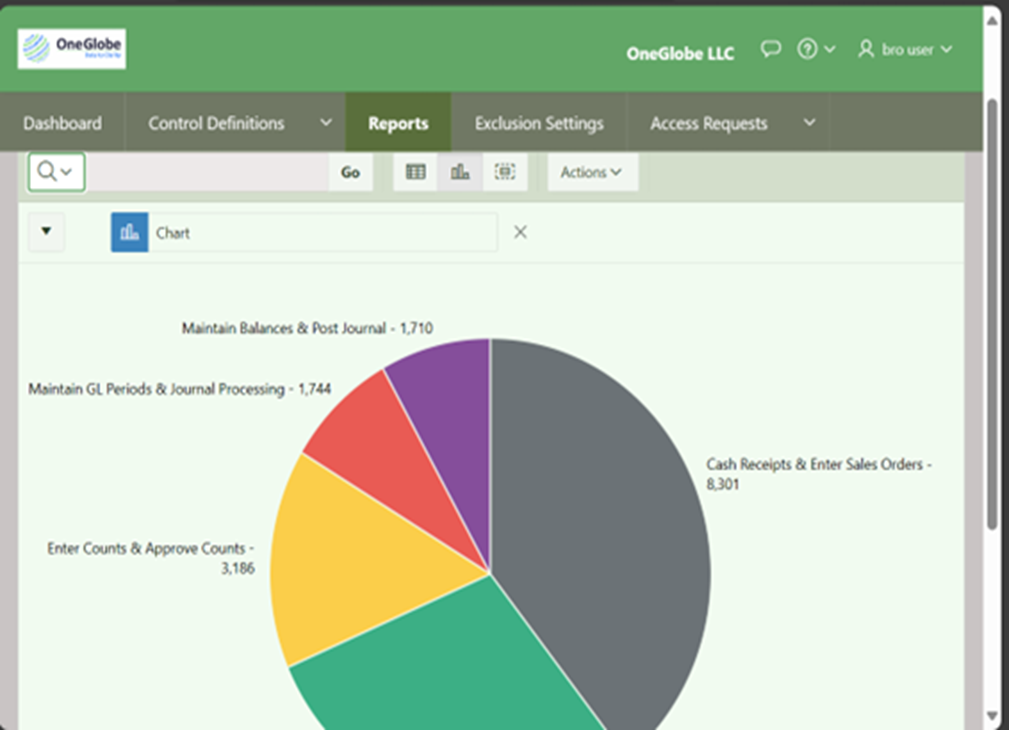The width and height of the screenshot is (1009, 730).
Task: Open the single record view icon
Action: [x=505, y=171]
